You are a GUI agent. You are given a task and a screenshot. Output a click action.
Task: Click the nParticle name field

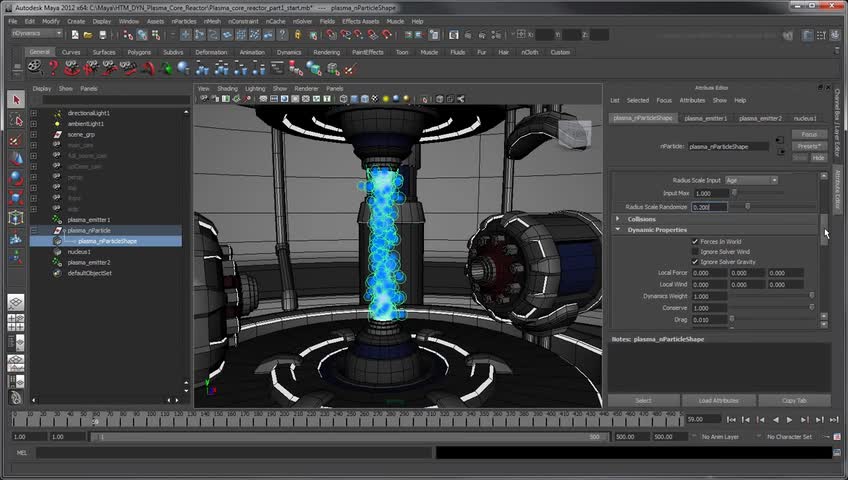[728, 146]
